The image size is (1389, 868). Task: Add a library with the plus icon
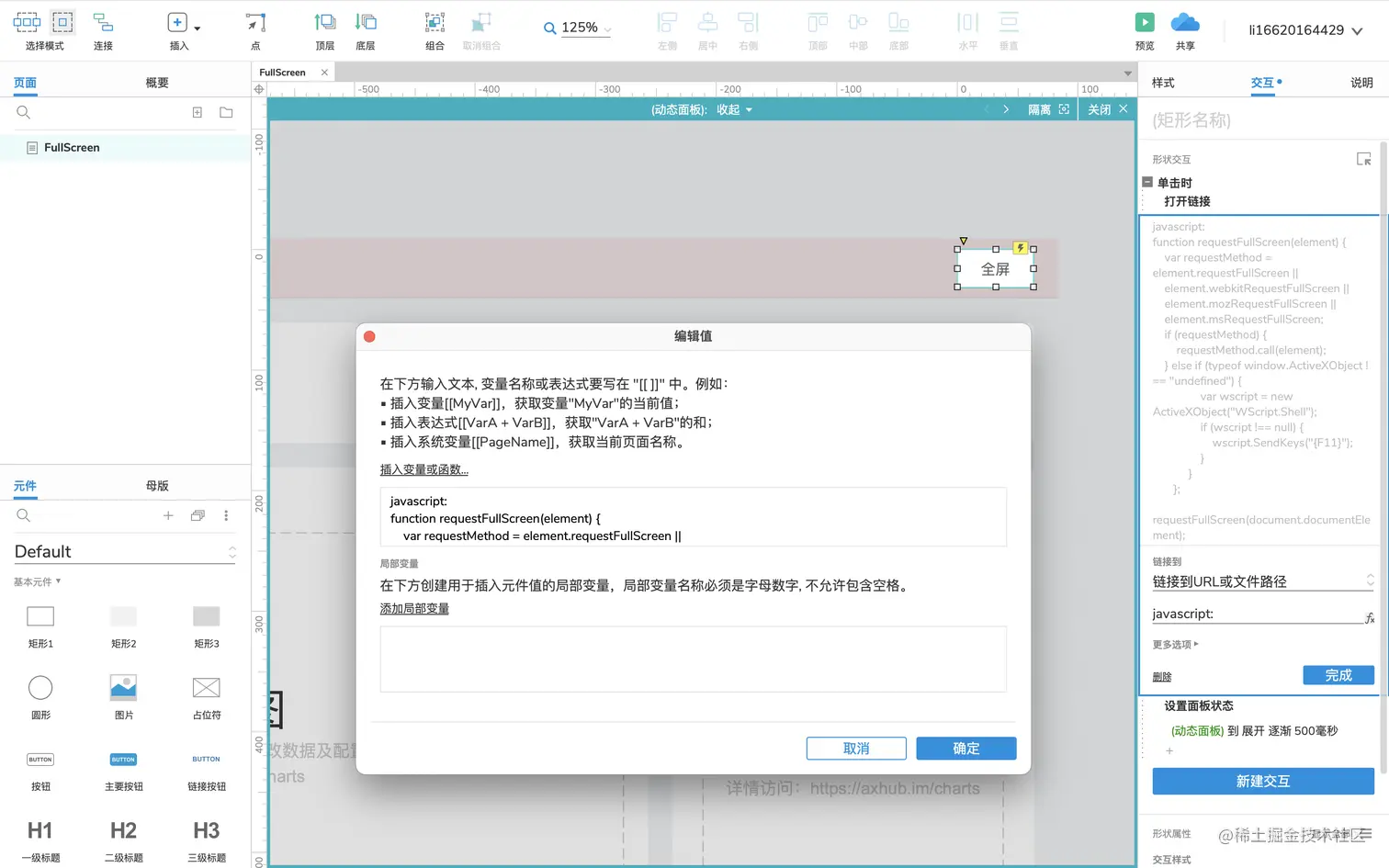click(168, 515)
